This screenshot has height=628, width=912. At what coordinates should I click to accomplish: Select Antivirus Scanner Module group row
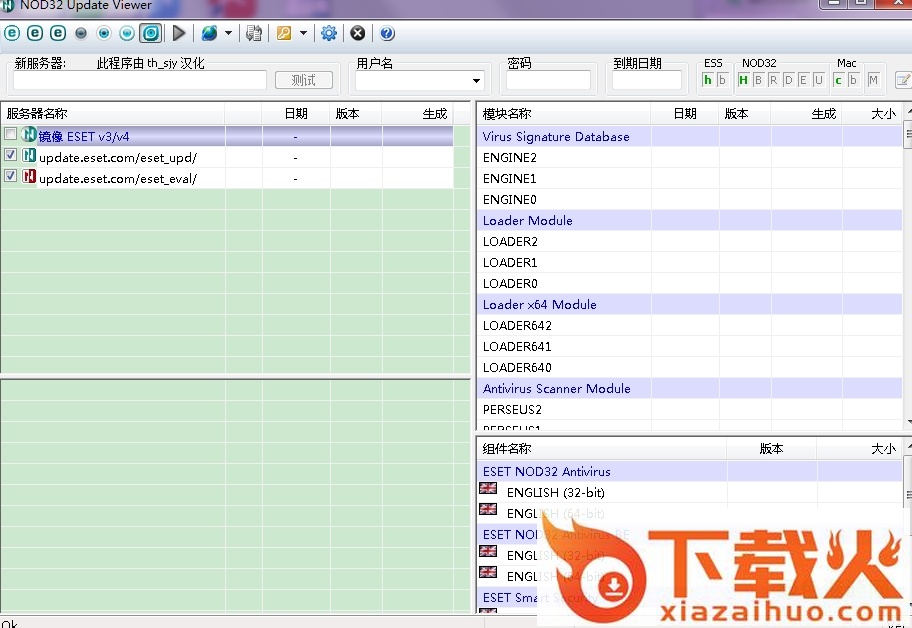coord(689,387)
